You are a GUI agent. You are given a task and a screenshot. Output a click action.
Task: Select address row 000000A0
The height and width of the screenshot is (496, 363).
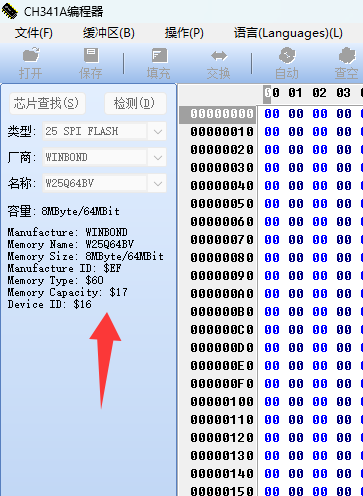[222, 294]
